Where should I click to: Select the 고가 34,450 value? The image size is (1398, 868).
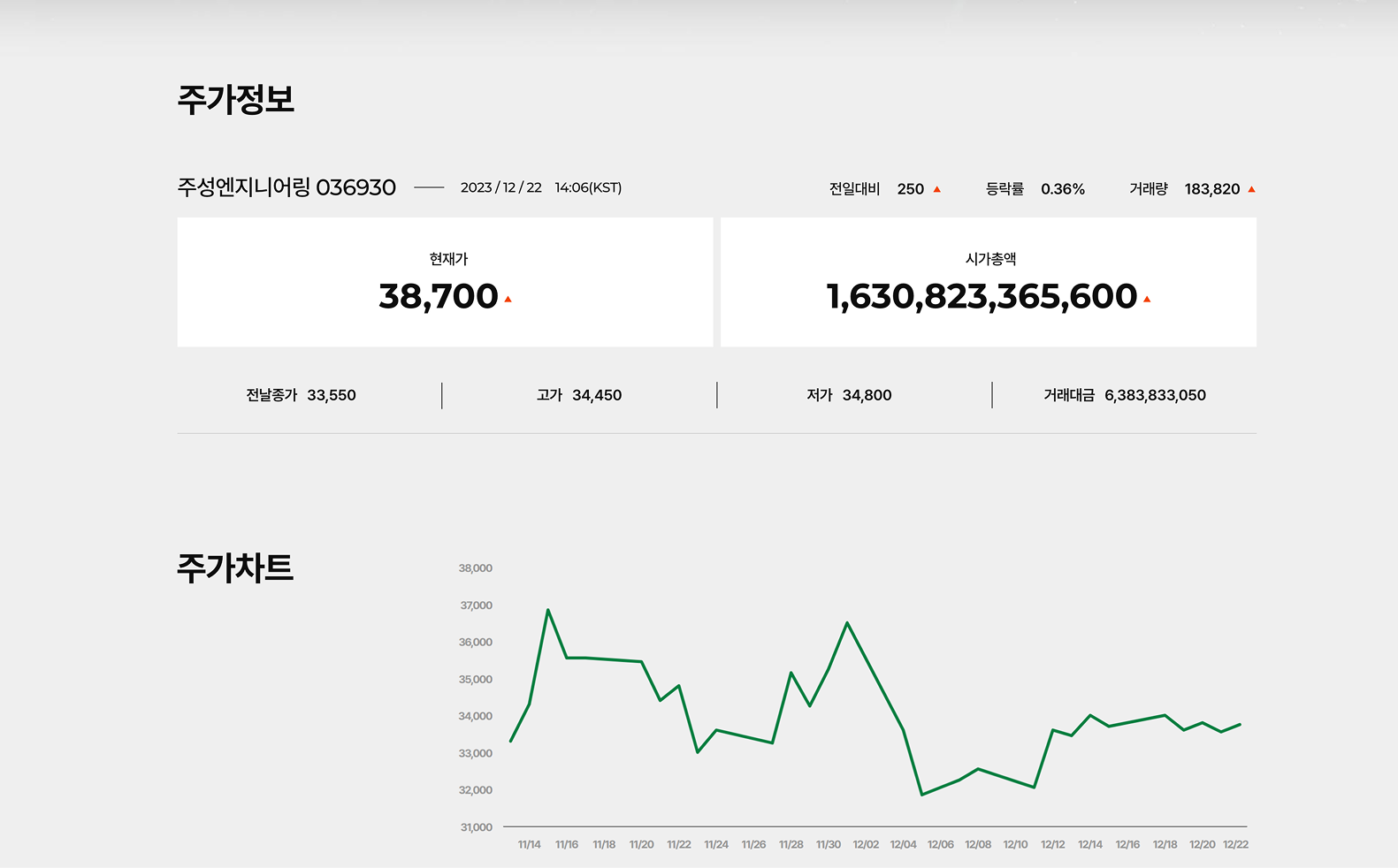pos(596,395)
